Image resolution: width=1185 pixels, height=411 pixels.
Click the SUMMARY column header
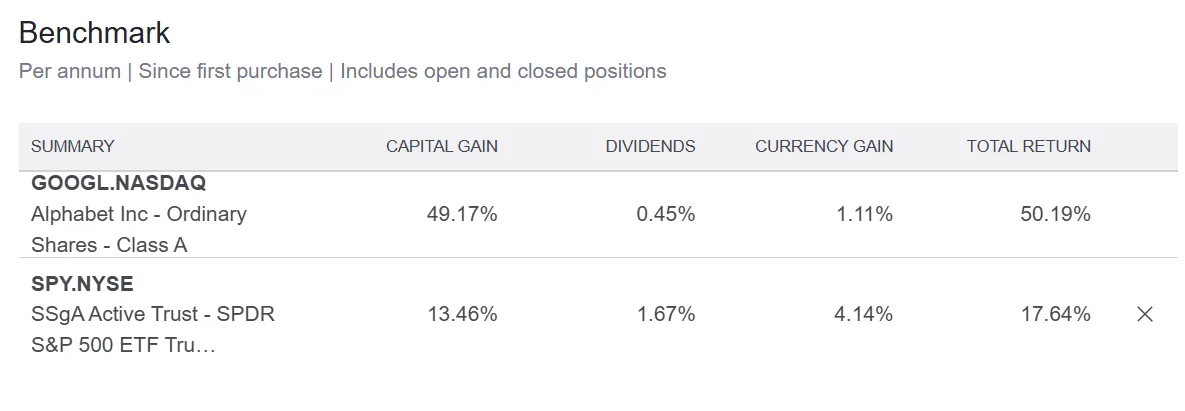73,146
